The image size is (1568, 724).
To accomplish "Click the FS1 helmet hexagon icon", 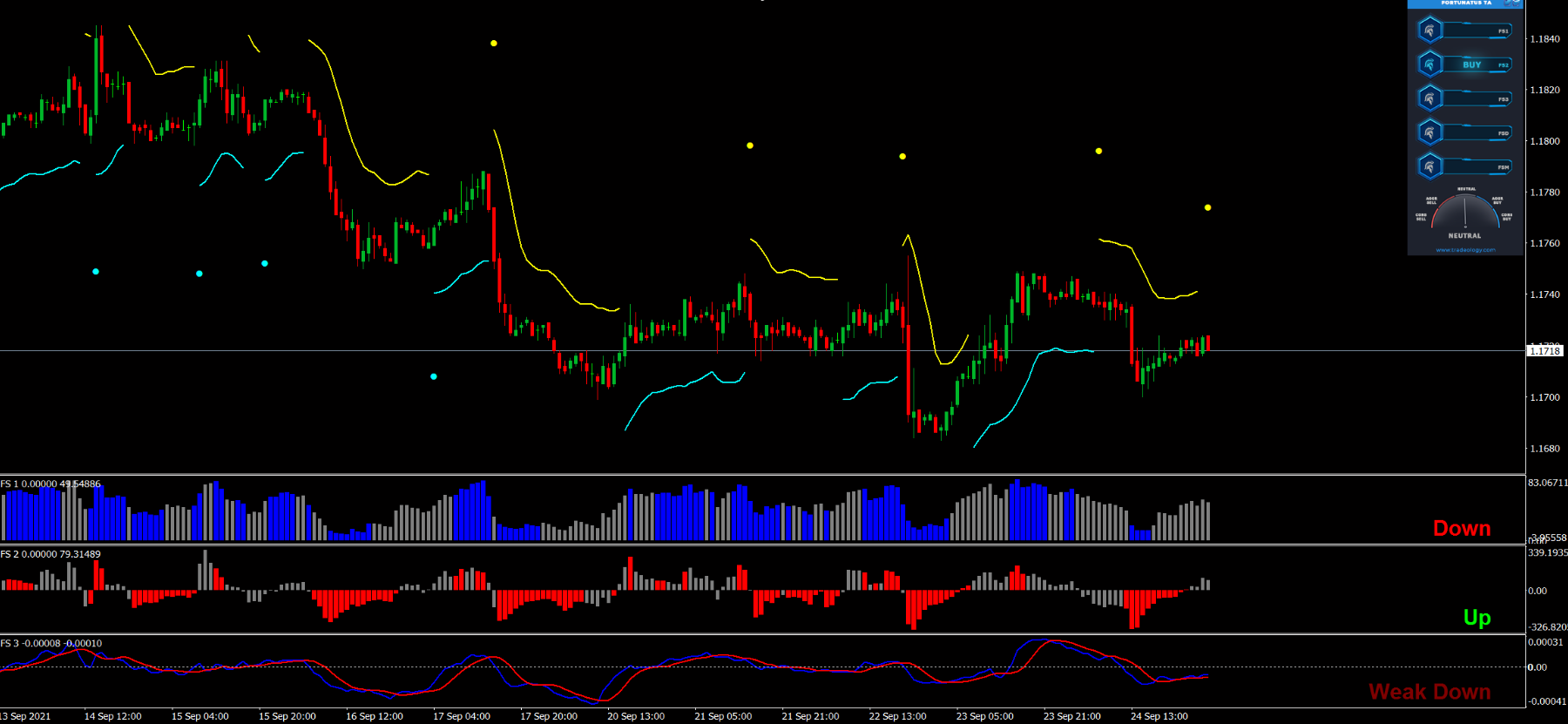I will tap(1429, 30).
